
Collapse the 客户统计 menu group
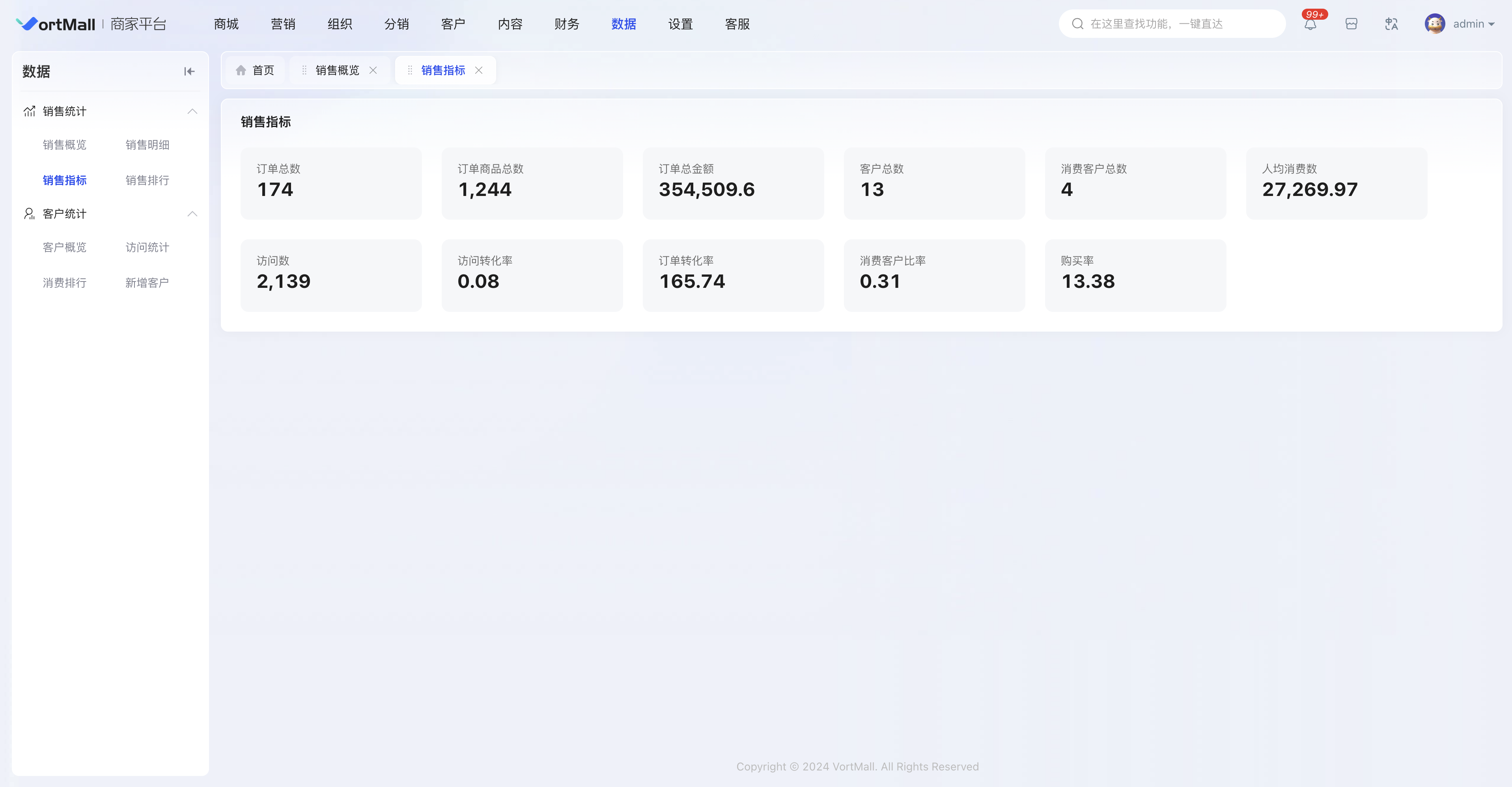(x=192, y=214)
